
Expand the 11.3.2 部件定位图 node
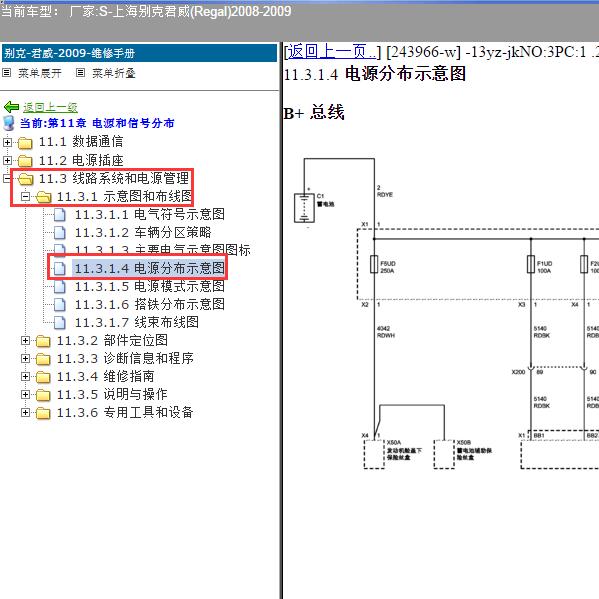pyautogui.click(x=25, y=340)
